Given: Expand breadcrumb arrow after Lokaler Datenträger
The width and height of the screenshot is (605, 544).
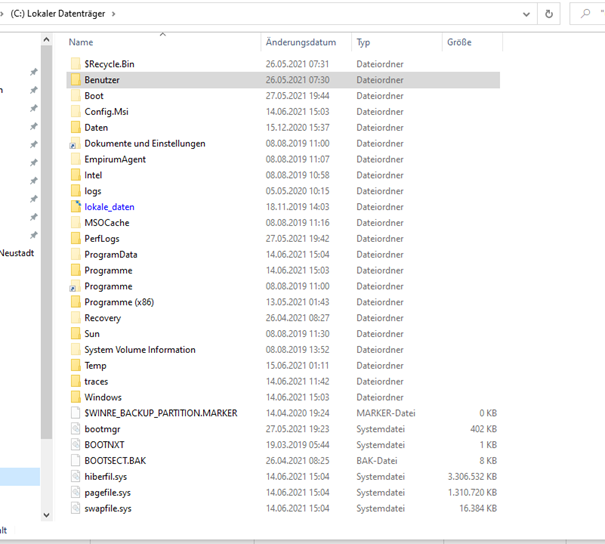Looking at the screenshot, I should [113, 14].
